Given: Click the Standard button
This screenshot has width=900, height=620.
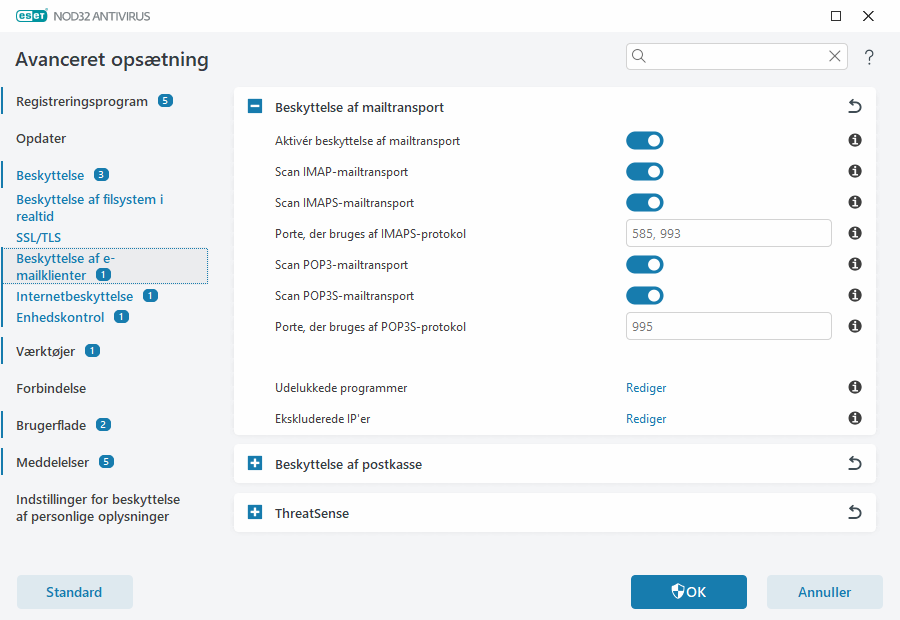Looking at the screenshot, I should point(74,592).
